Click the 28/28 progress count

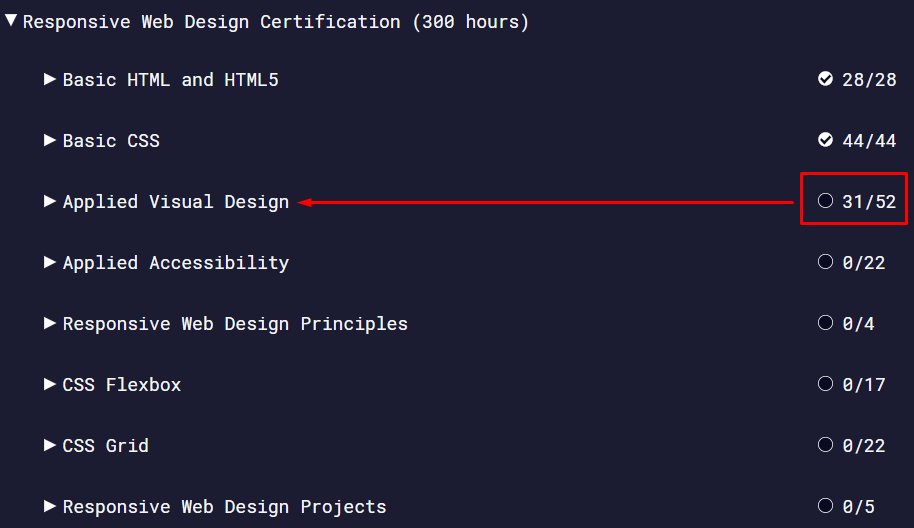[x=869, y=79]
